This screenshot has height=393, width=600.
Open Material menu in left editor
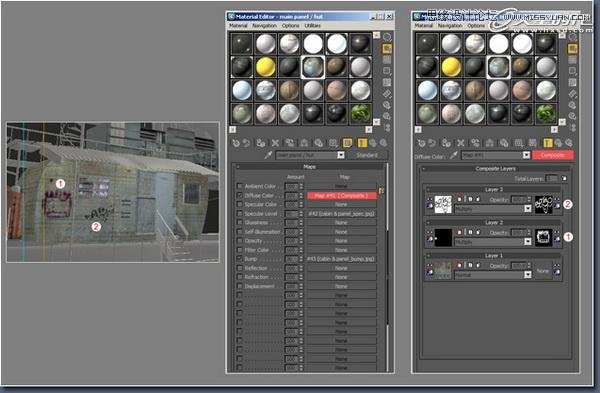coord(238,26)
